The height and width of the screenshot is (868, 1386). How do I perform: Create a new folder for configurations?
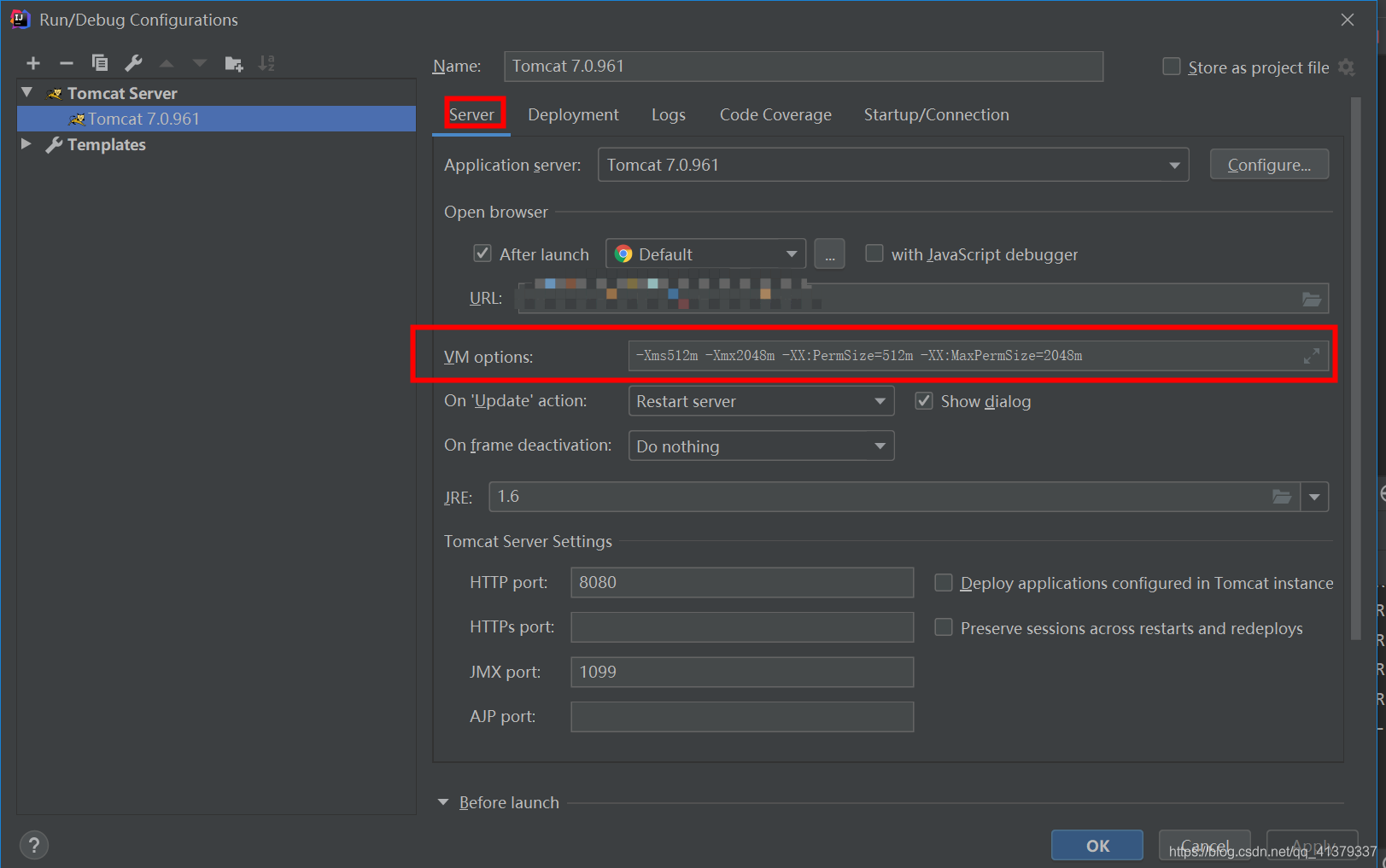click(x=233, y=62)
